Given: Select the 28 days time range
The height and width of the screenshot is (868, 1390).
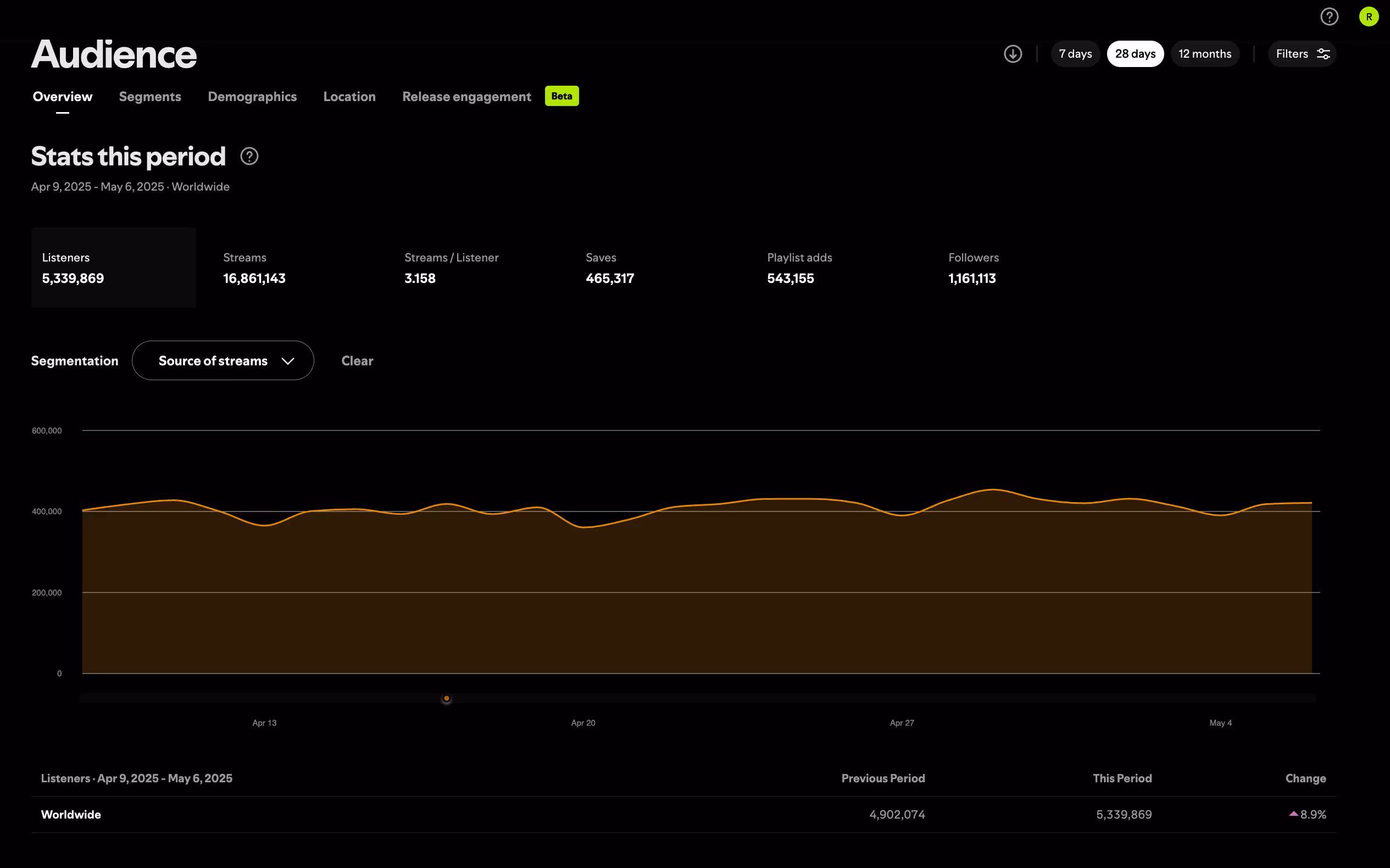Looking at the screenshot, I should (1135, 54).
